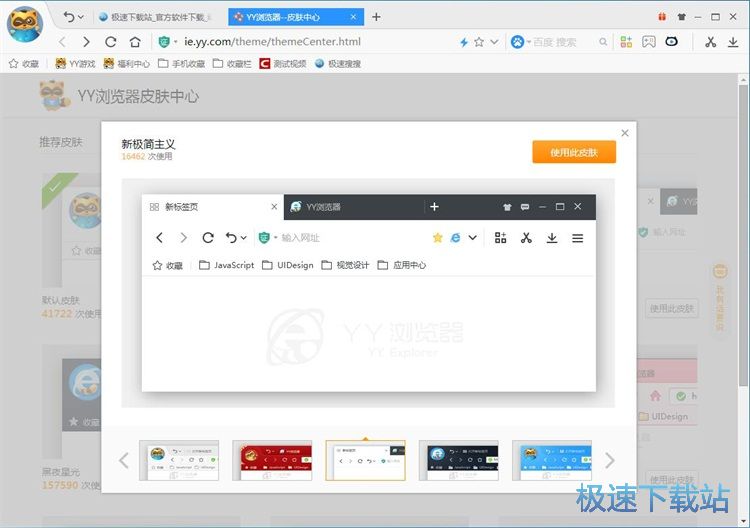This screenshot has width=750, height=528.
Task: Expand the address bar dropdown chevron
Action: [494, 42]
